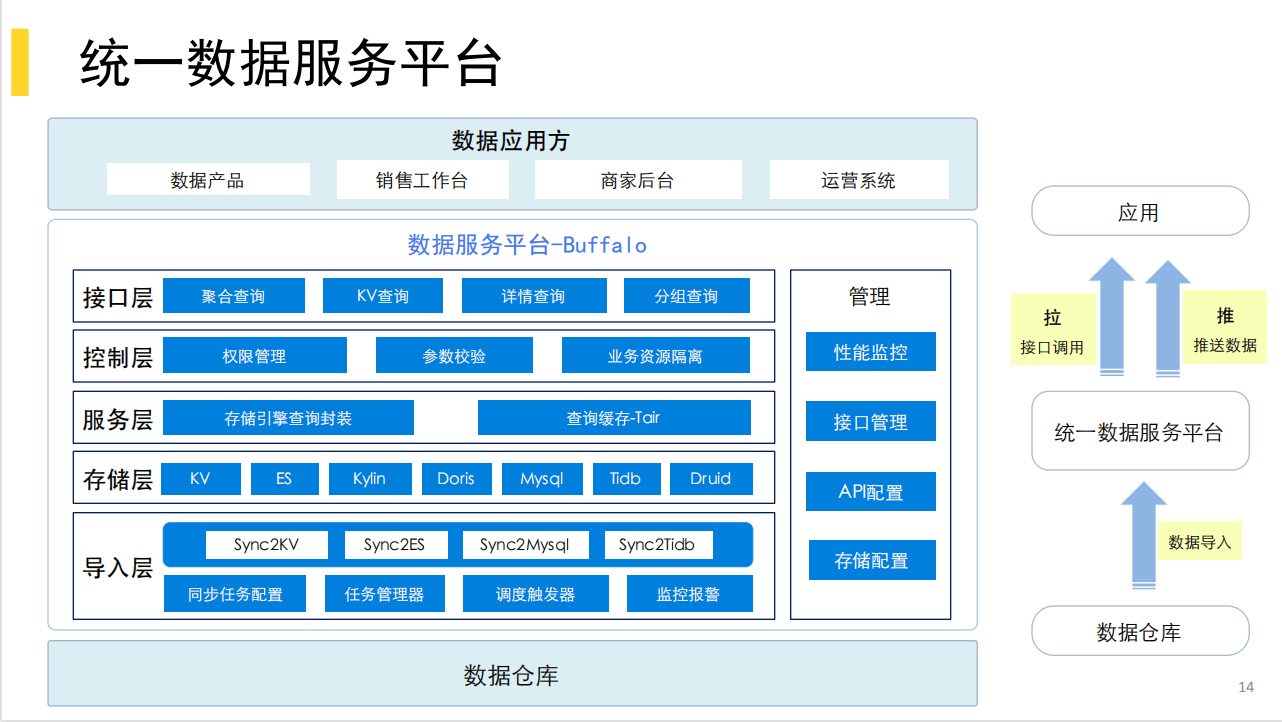Select the 存储配置 block

pos(871,560)
